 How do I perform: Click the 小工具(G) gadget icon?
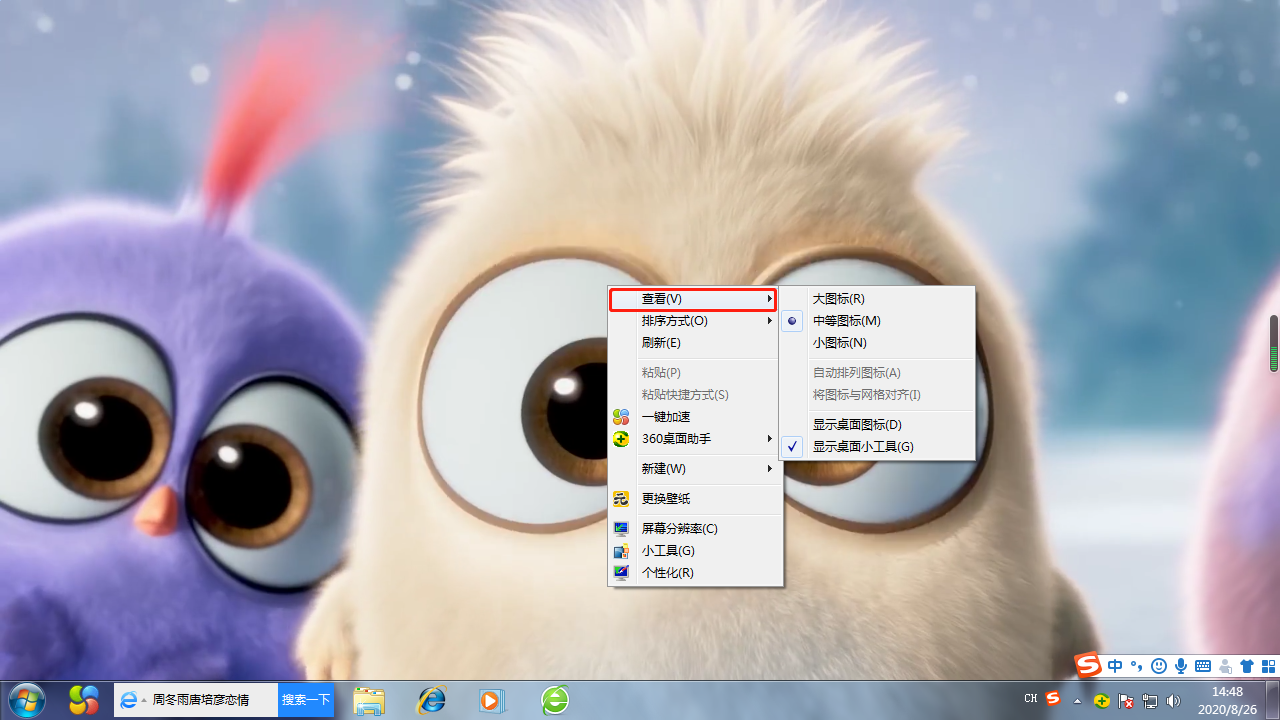621,551
